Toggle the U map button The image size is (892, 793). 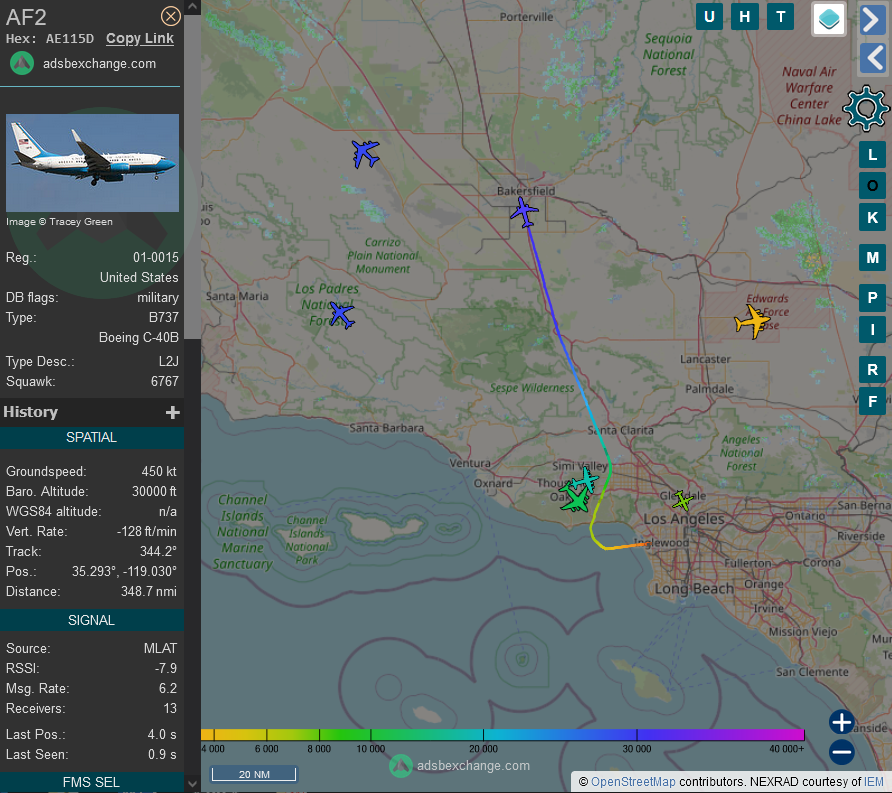tap(709, 16)
